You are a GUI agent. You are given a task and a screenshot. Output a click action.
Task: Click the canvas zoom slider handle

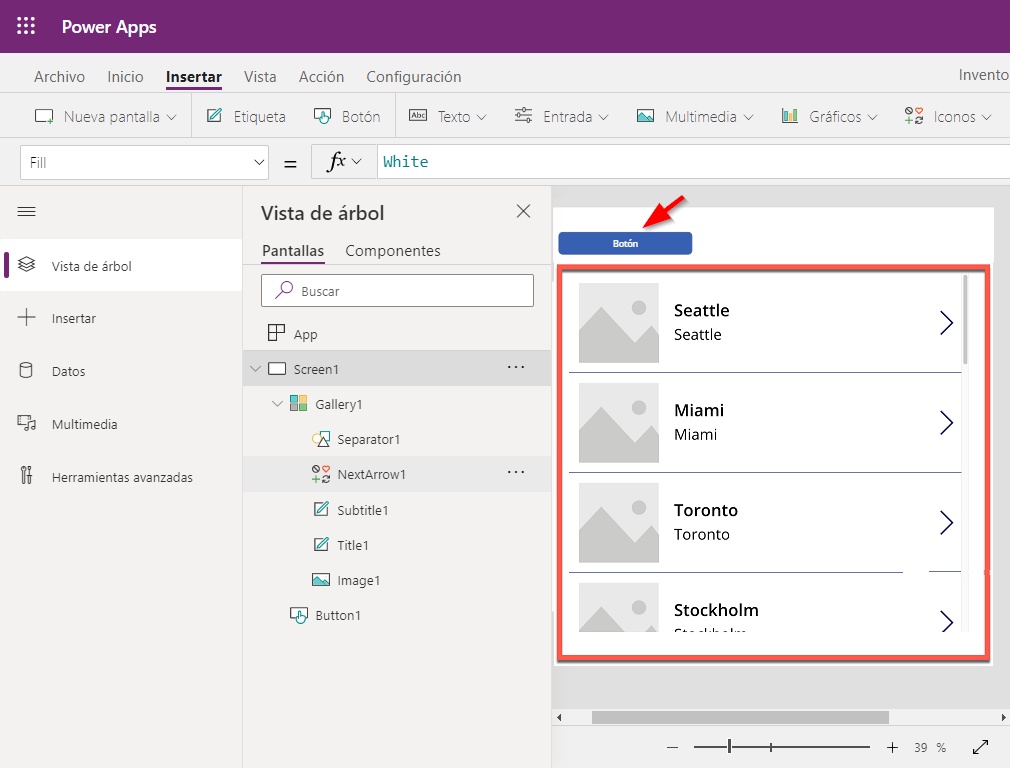[729, 747]
